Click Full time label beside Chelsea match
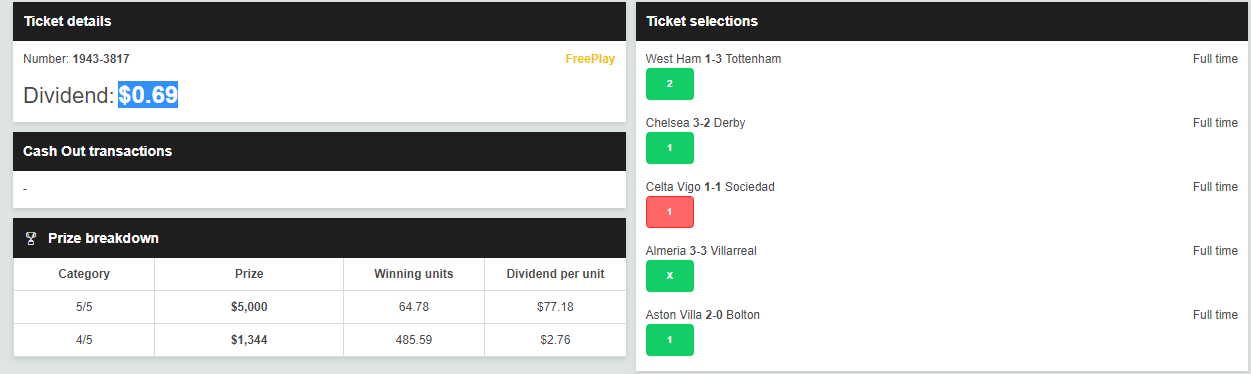 pos(1215,123)
